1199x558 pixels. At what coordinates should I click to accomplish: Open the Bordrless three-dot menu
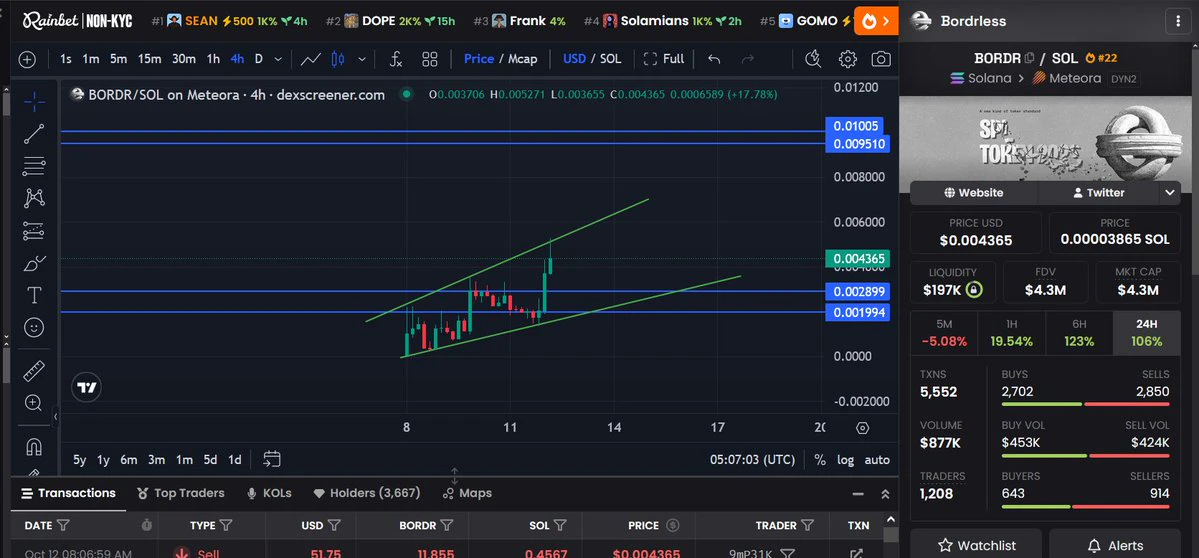[x=1177, y=21]
